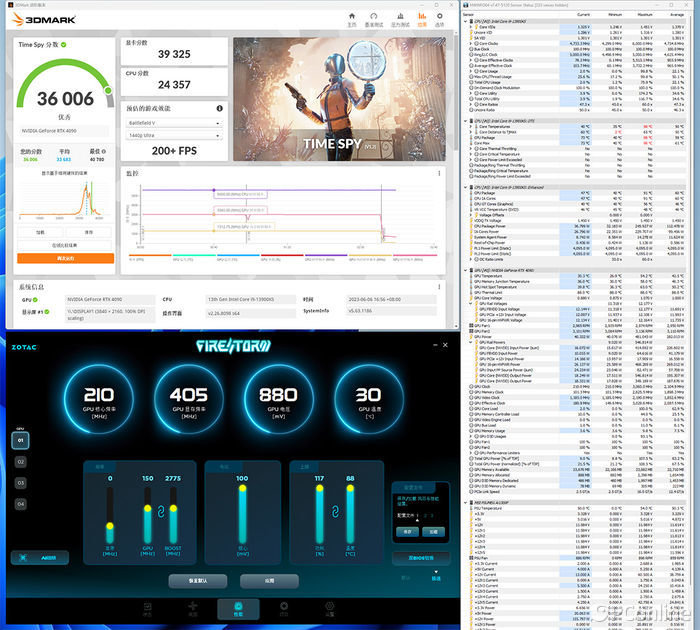700x630 pixels.
Task: Open the orange Results chart icon
Action: coord(422,19)
